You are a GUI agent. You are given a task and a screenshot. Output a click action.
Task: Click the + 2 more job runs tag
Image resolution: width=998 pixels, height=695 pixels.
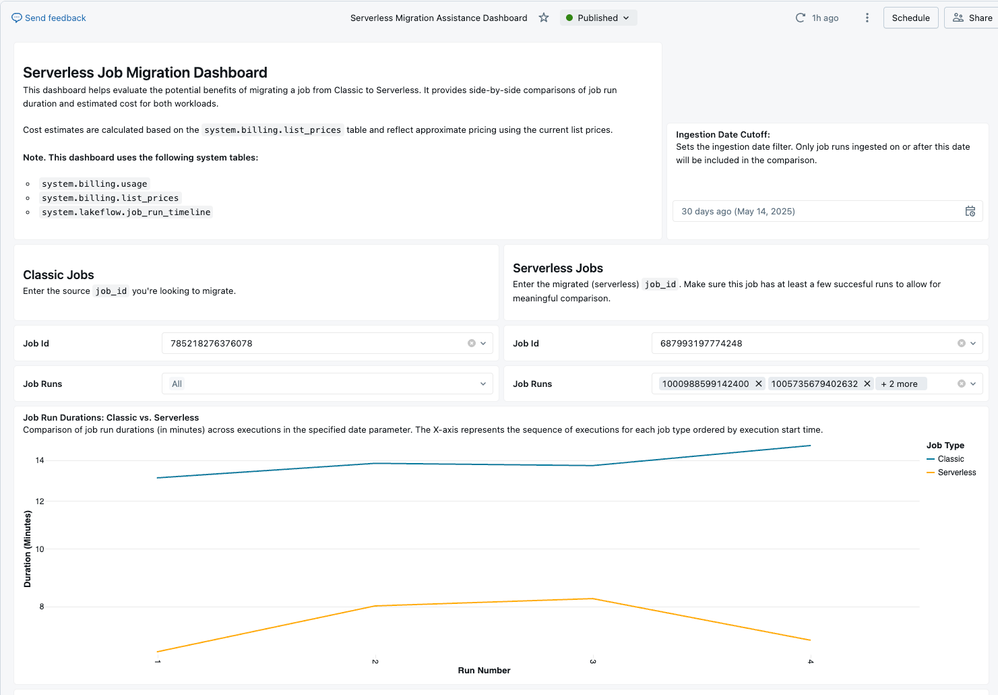[x=899, y=384]
